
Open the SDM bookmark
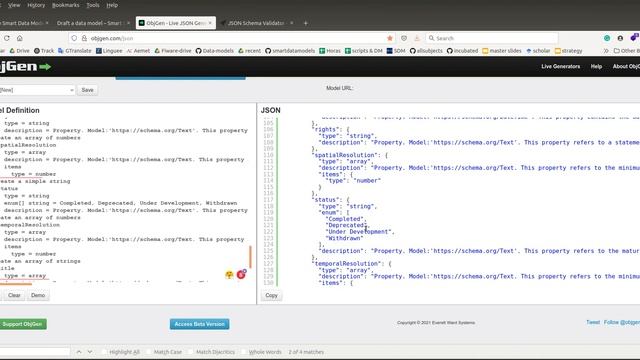coord(396,51)
